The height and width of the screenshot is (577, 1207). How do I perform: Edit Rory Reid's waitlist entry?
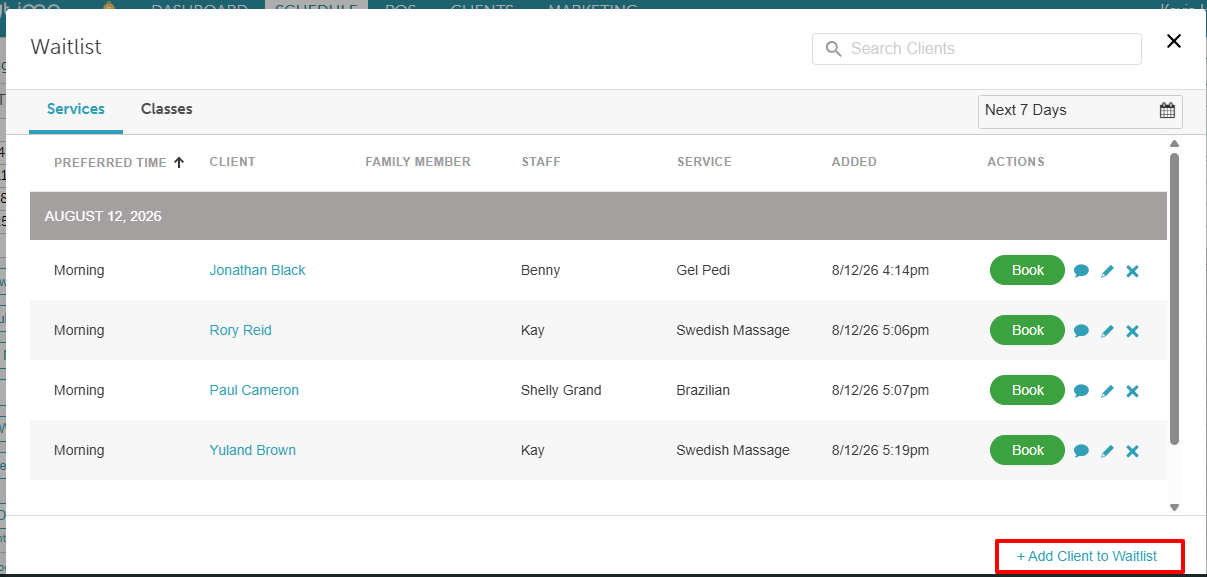(x=1107, y=331)
